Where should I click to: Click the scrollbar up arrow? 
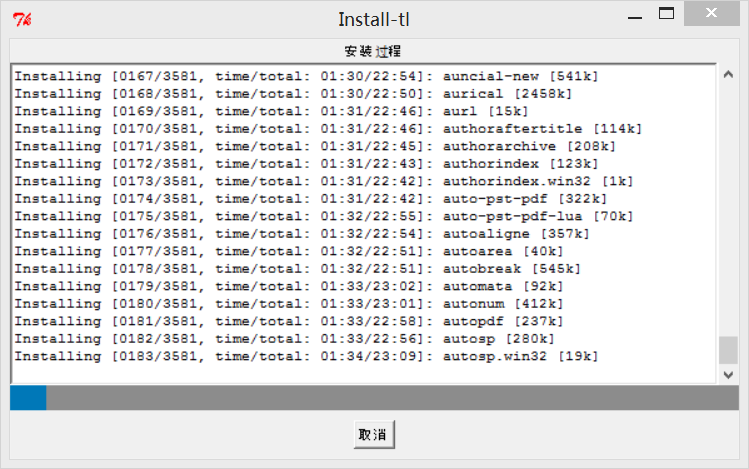[728, 75]
